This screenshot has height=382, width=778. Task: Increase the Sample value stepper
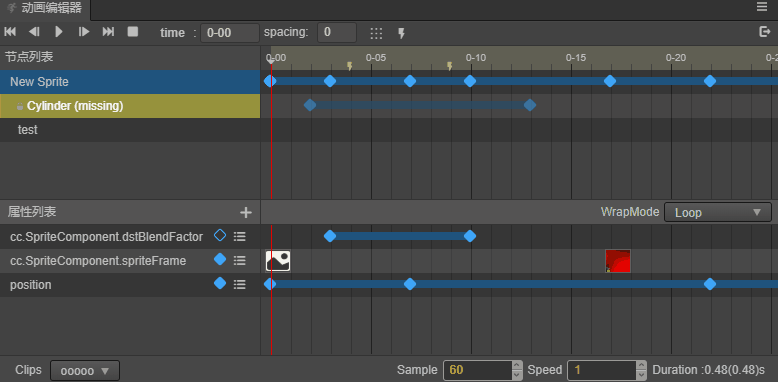tap(517, 366)
